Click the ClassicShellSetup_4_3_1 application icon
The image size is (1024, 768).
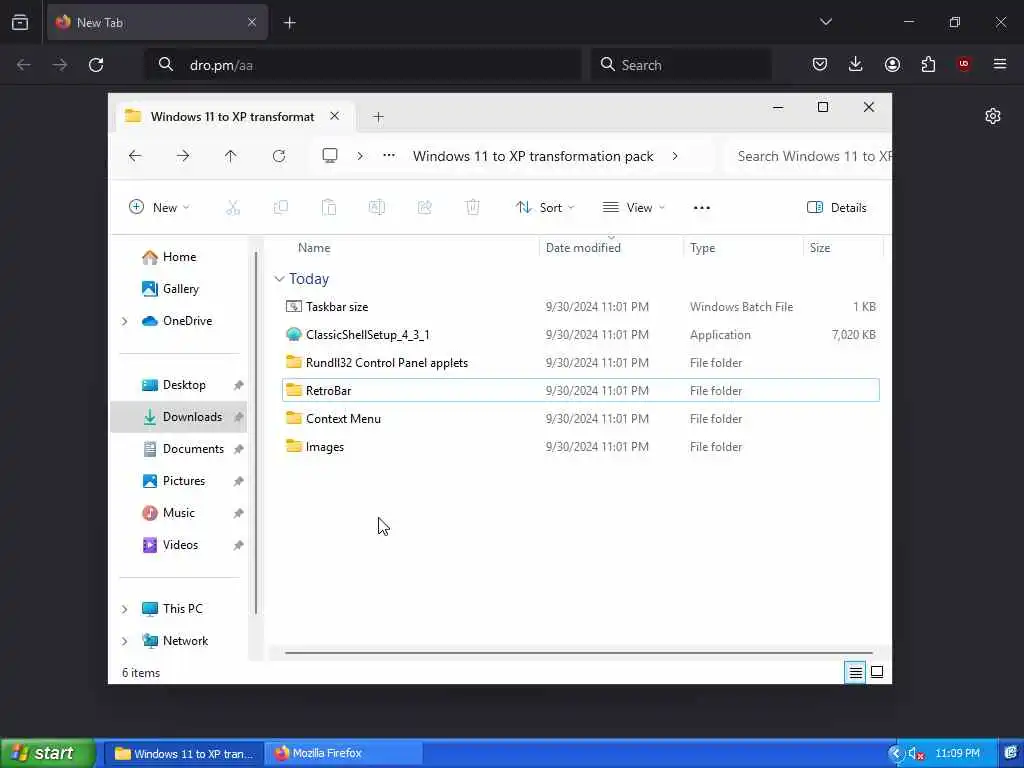point(294,334)
